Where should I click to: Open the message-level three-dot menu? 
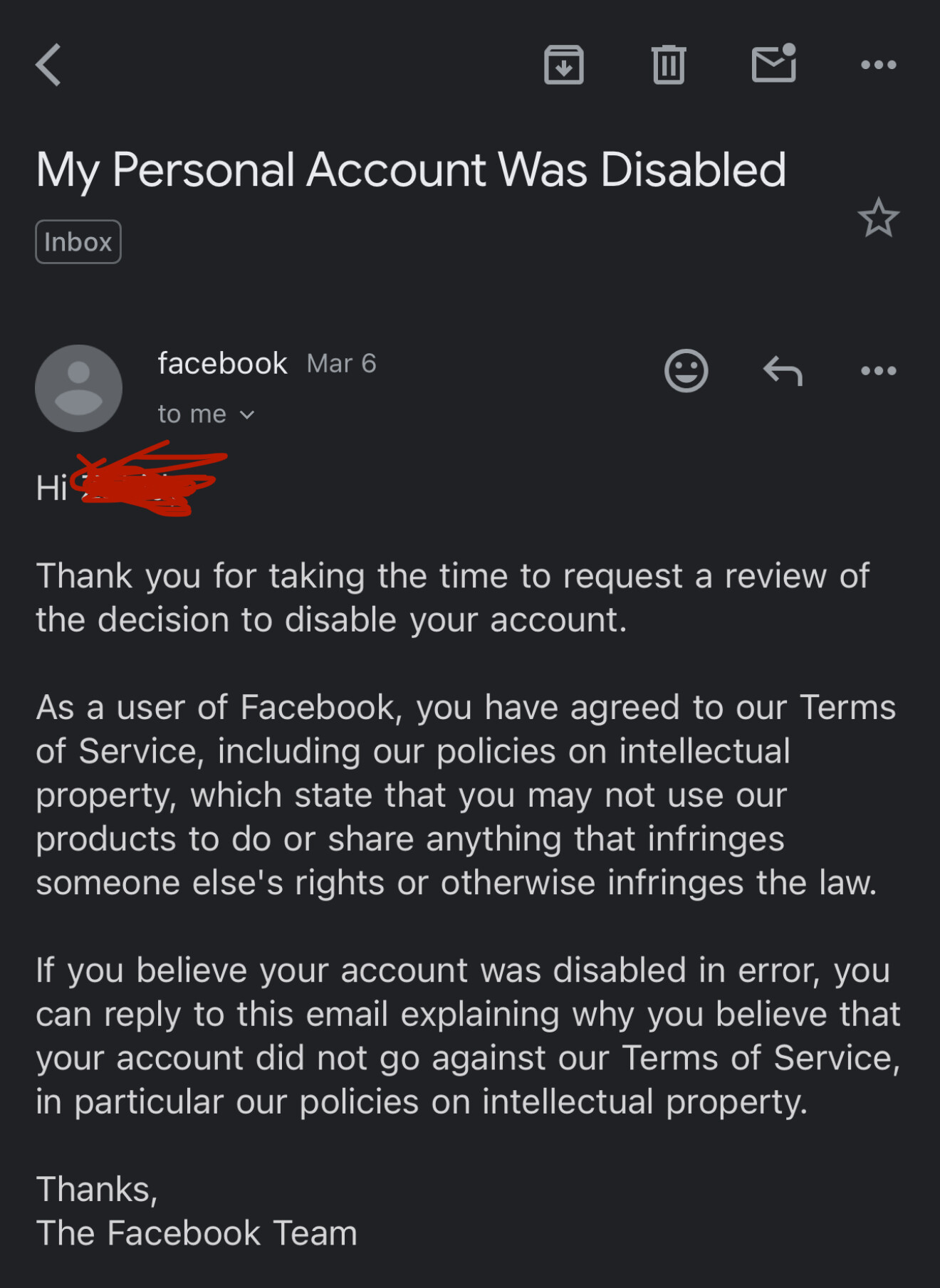(x=878, y=370)
